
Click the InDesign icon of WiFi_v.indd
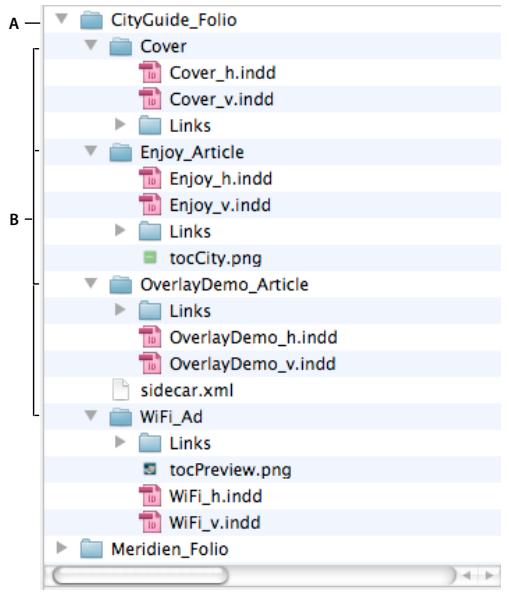point(150,522)
